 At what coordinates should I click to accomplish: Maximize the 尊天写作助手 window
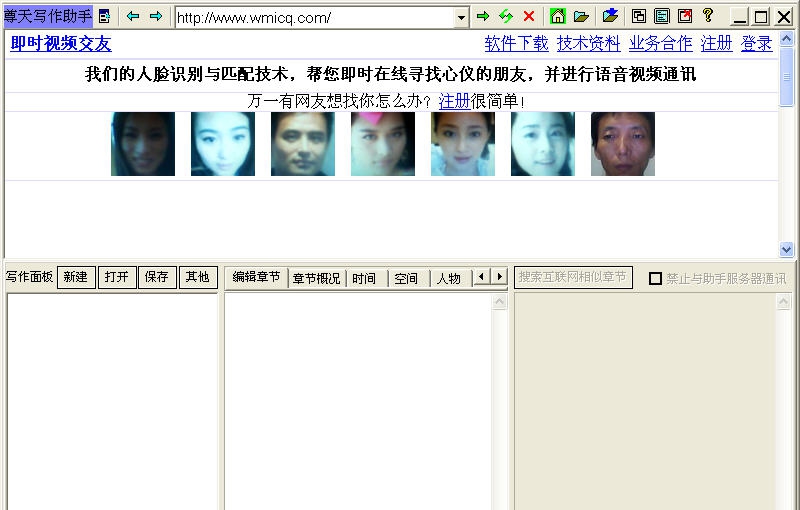(761, 17)
